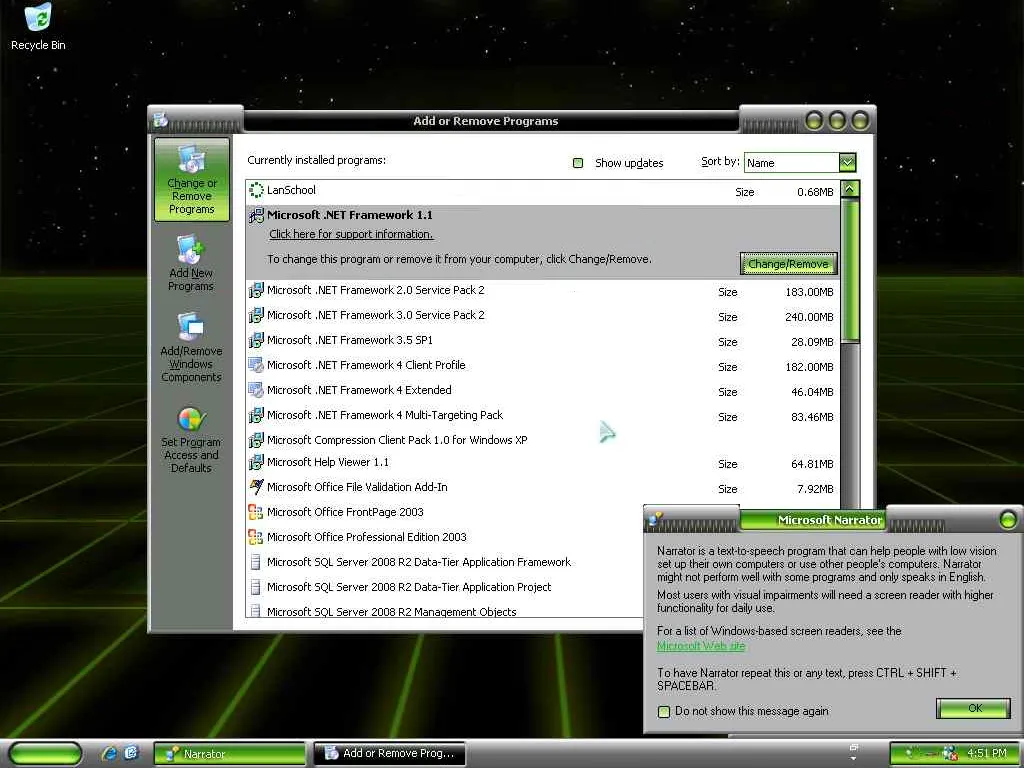Click Microsoft Help Viewer 1.1 icon

(x=257, y=462)
